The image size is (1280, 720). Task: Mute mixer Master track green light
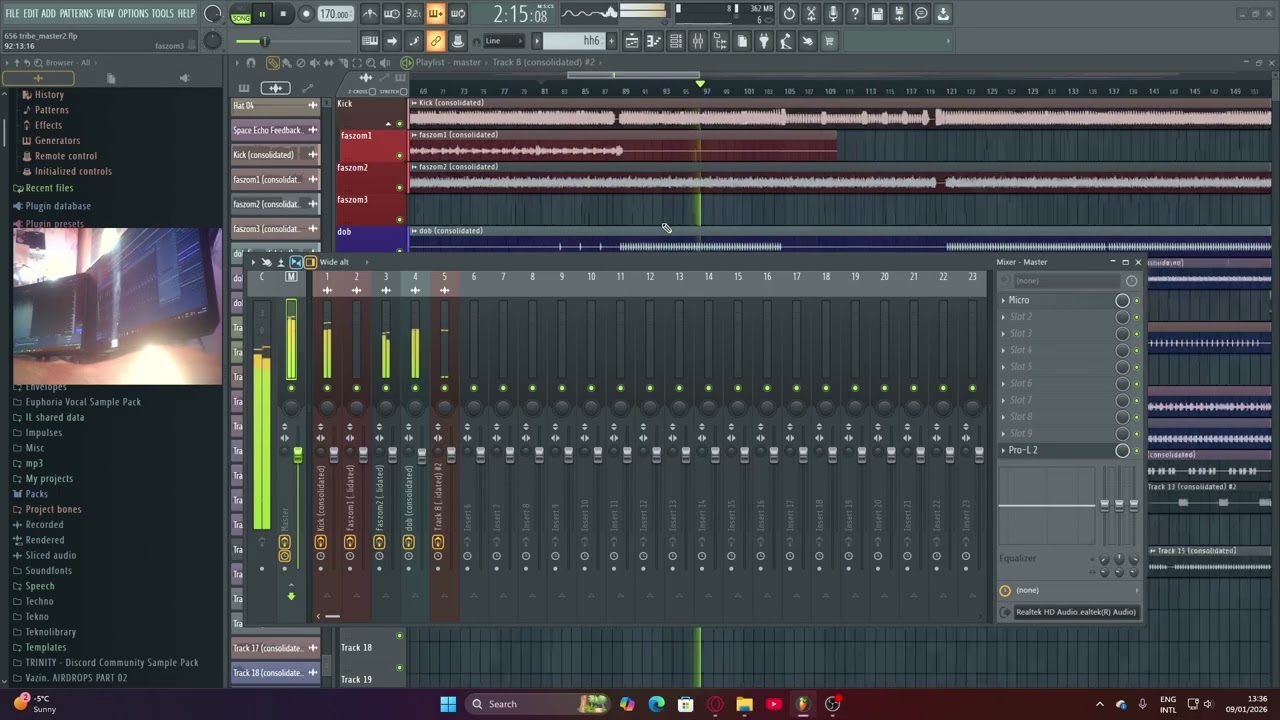[291, 388]
